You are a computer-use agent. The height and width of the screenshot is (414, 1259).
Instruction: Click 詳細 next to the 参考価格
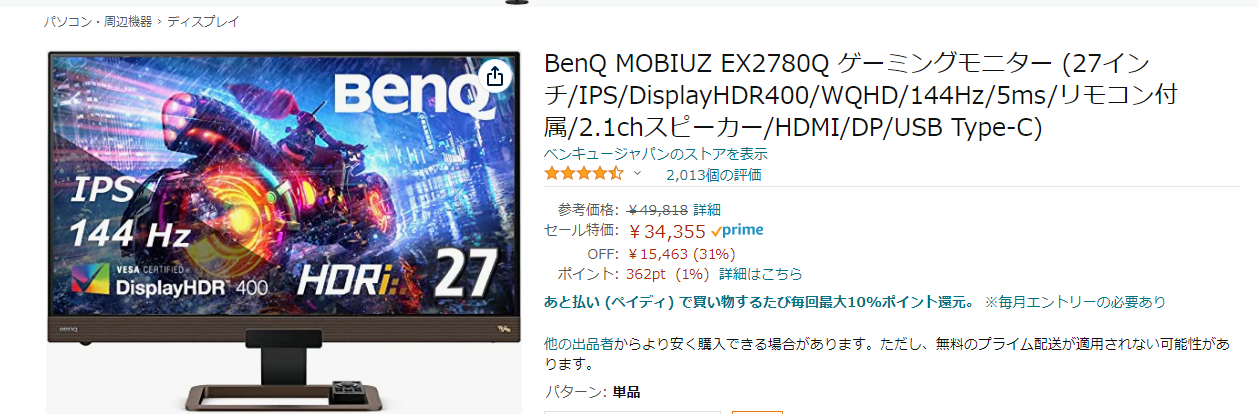[707, 210]
